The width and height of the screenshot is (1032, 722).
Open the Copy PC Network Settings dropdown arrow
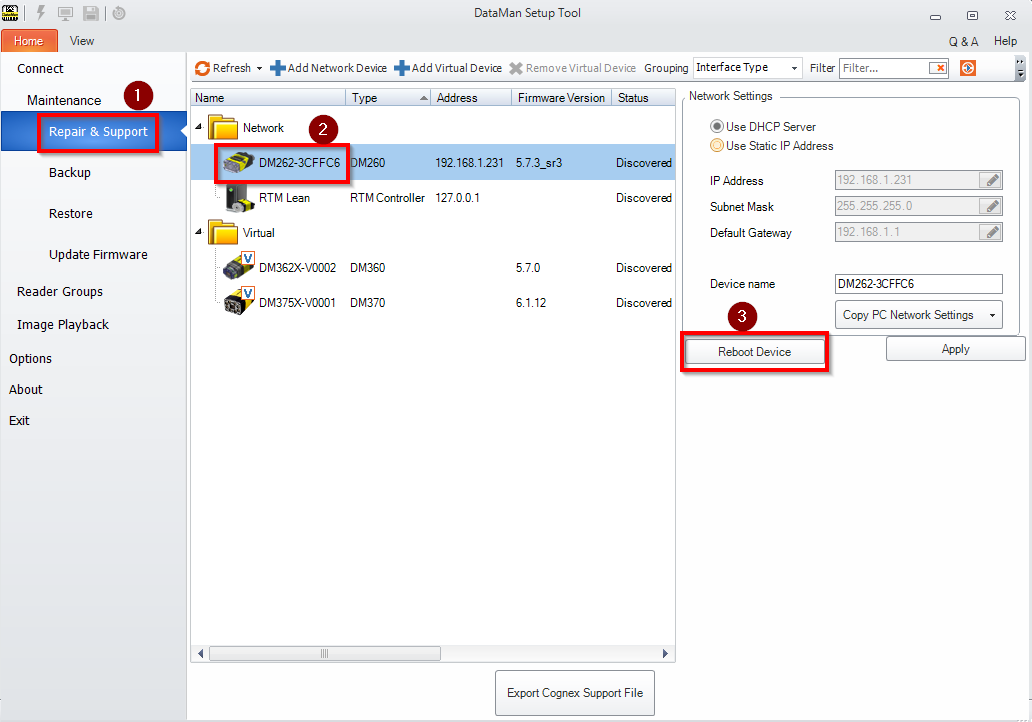click(x=992, y=315)
